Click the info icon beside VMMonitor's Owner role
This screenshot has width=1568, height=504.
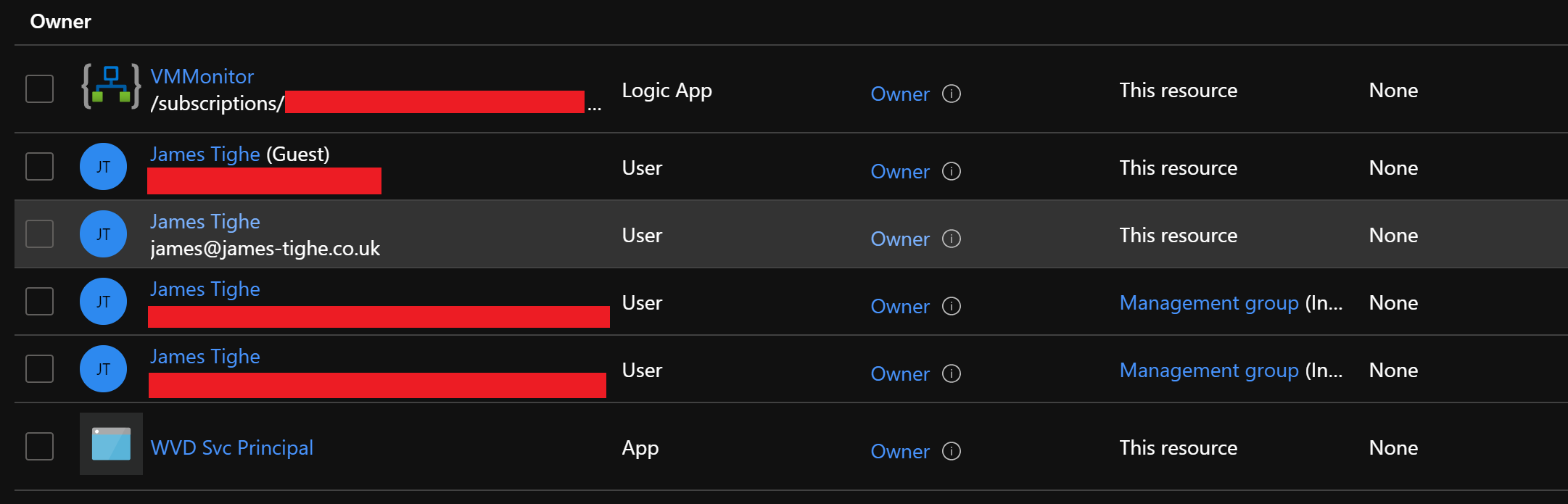(951, 94)
